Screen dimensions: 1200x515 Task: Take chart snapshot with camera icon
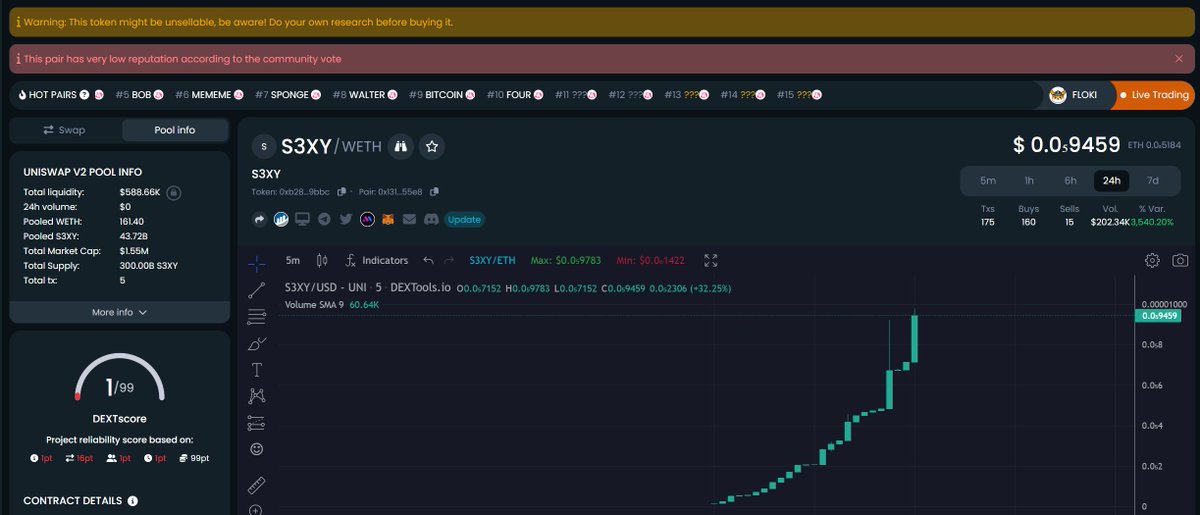point(1180,260)
